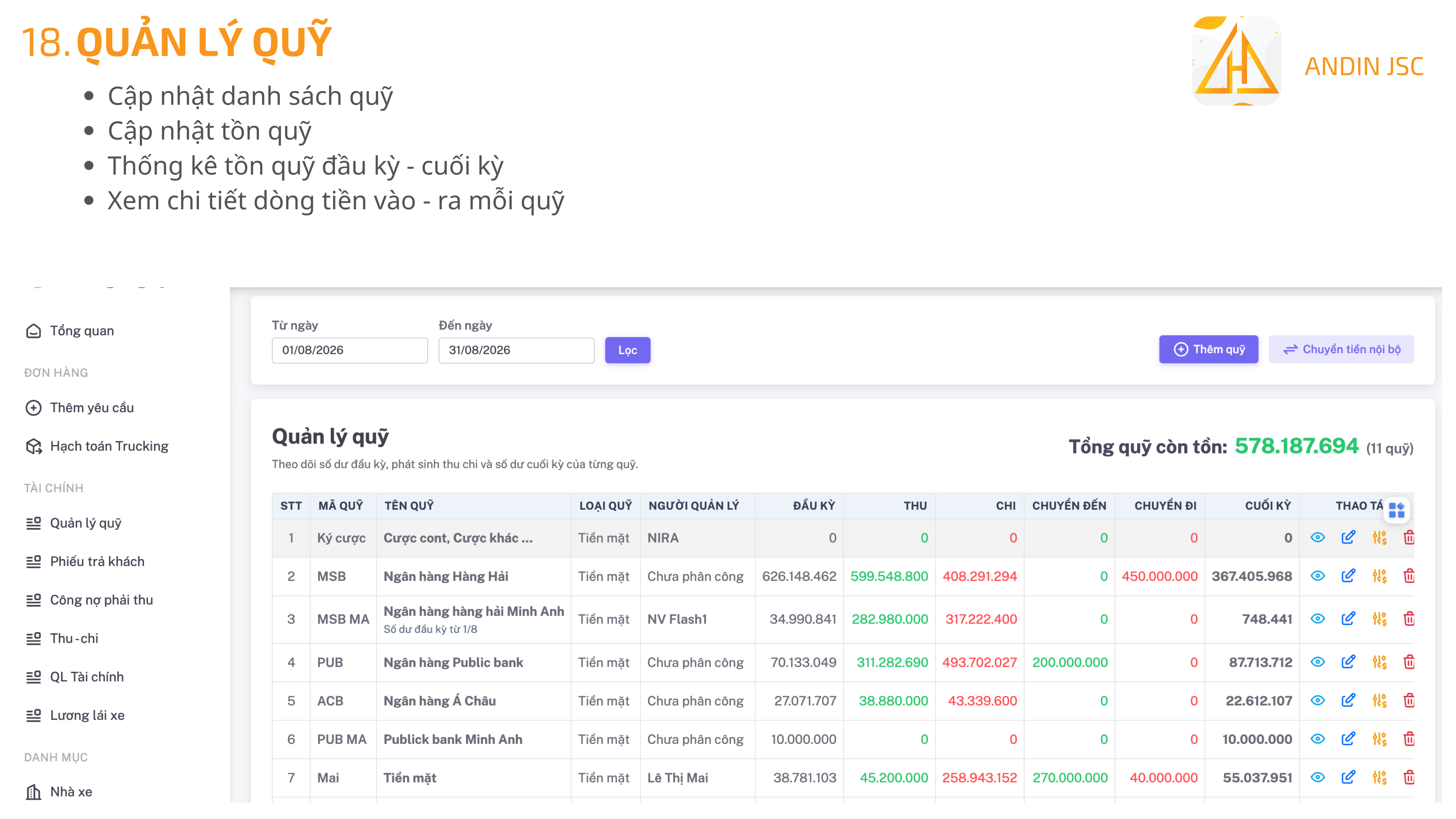Screen dimensions: 1456x819
Task: Adjust balance for the PUB MA fund
Action: click(x=1379, y=739)
